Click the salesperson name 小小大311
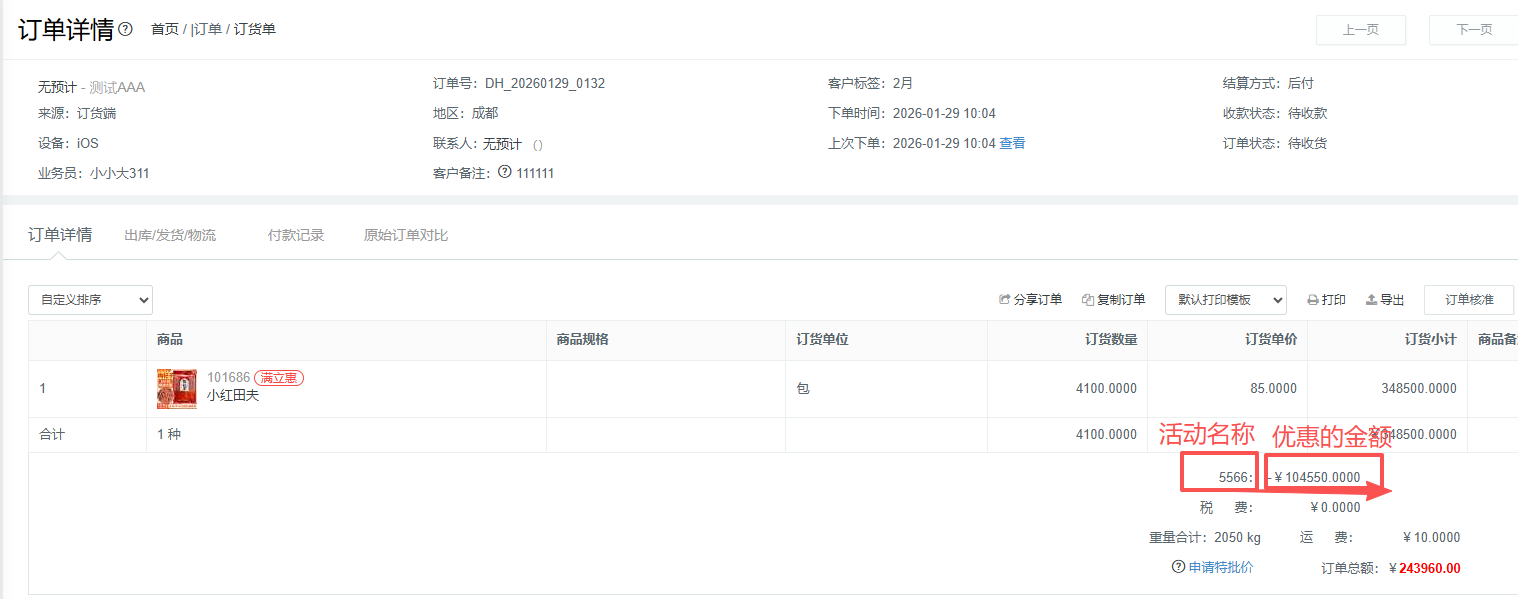The height and width of the screenshot is (599, 1518). coord(119,173)
